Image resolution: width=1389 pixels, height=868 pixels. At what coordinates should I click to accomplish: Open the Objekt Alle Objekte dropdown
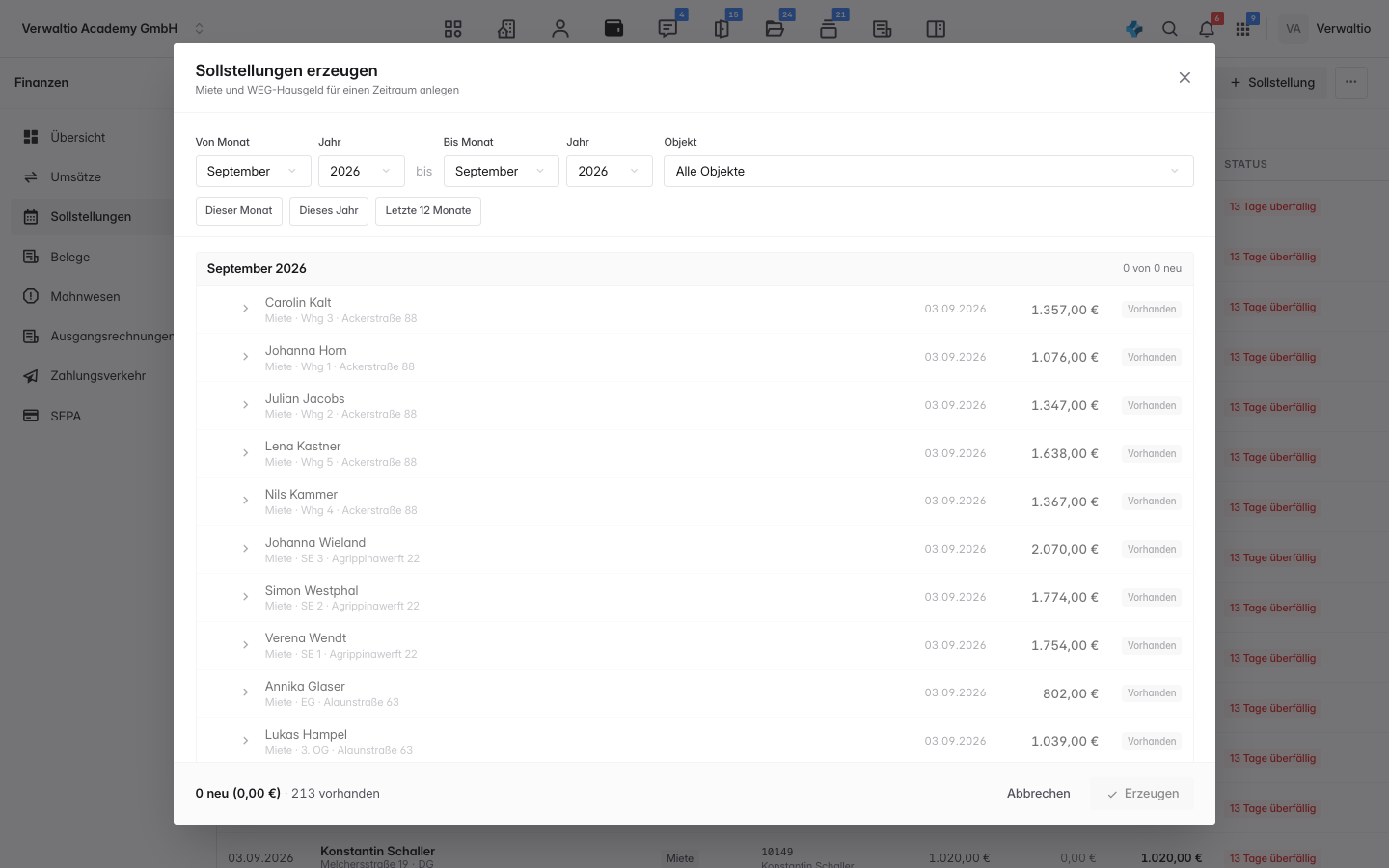pos(928,171)
